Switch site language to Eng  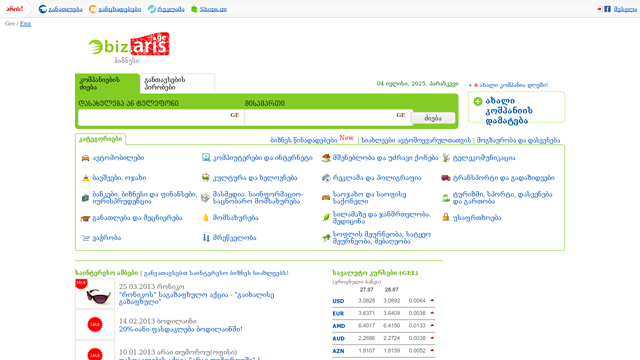[25, 24]
